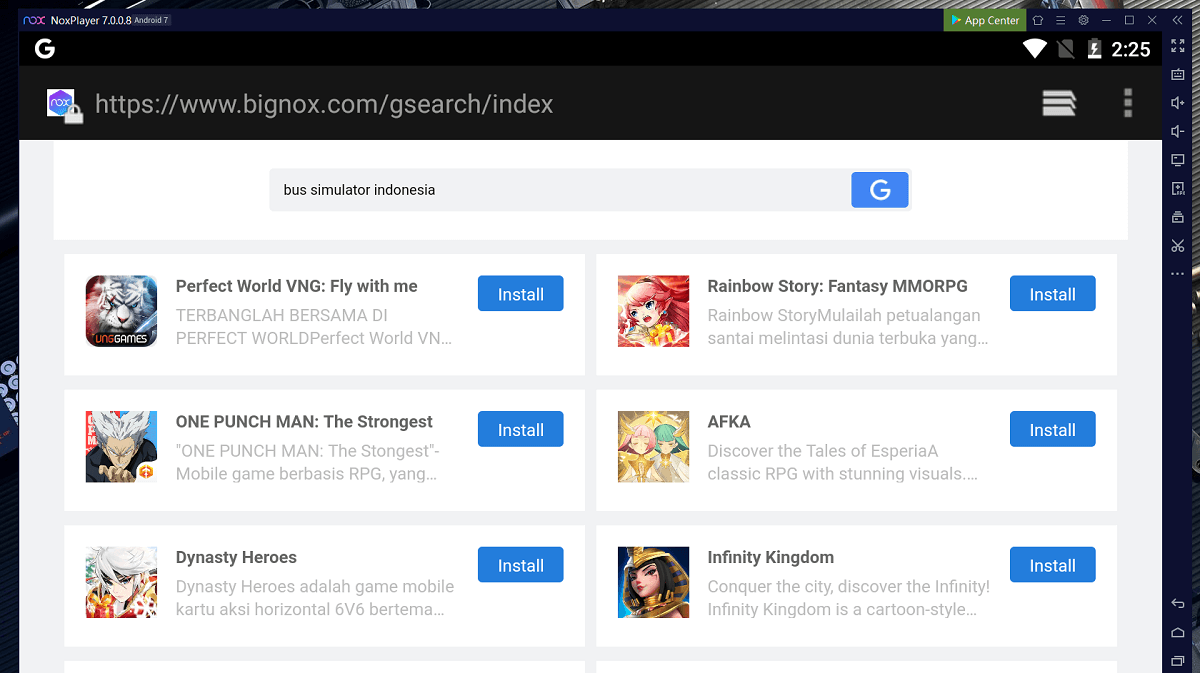This screenshot has height=673, width=1200.
Task: Enter fullscreen mode from sidebar
Action: (x=1177, y=46)
